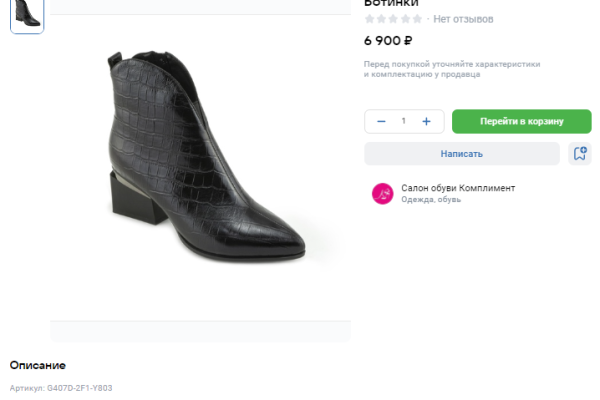Select the fourth rating star
The height and width of the screenshot is (400, 600).
pyautogui.click(x=406, y=19)
